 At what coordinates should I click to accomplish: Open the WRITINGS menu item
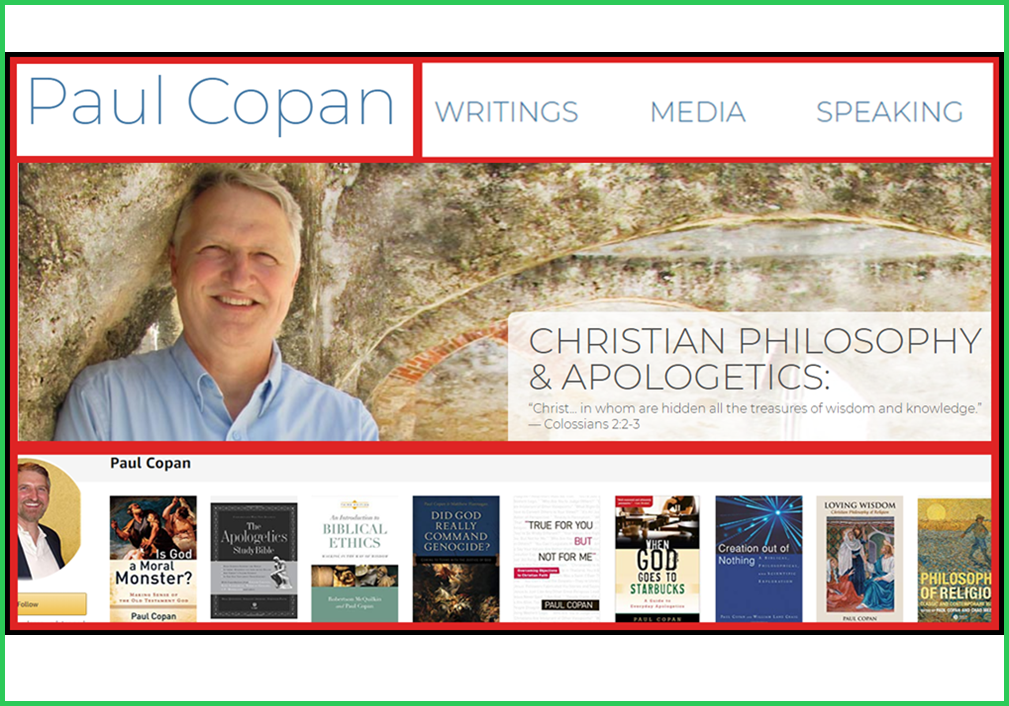(506, 112)
